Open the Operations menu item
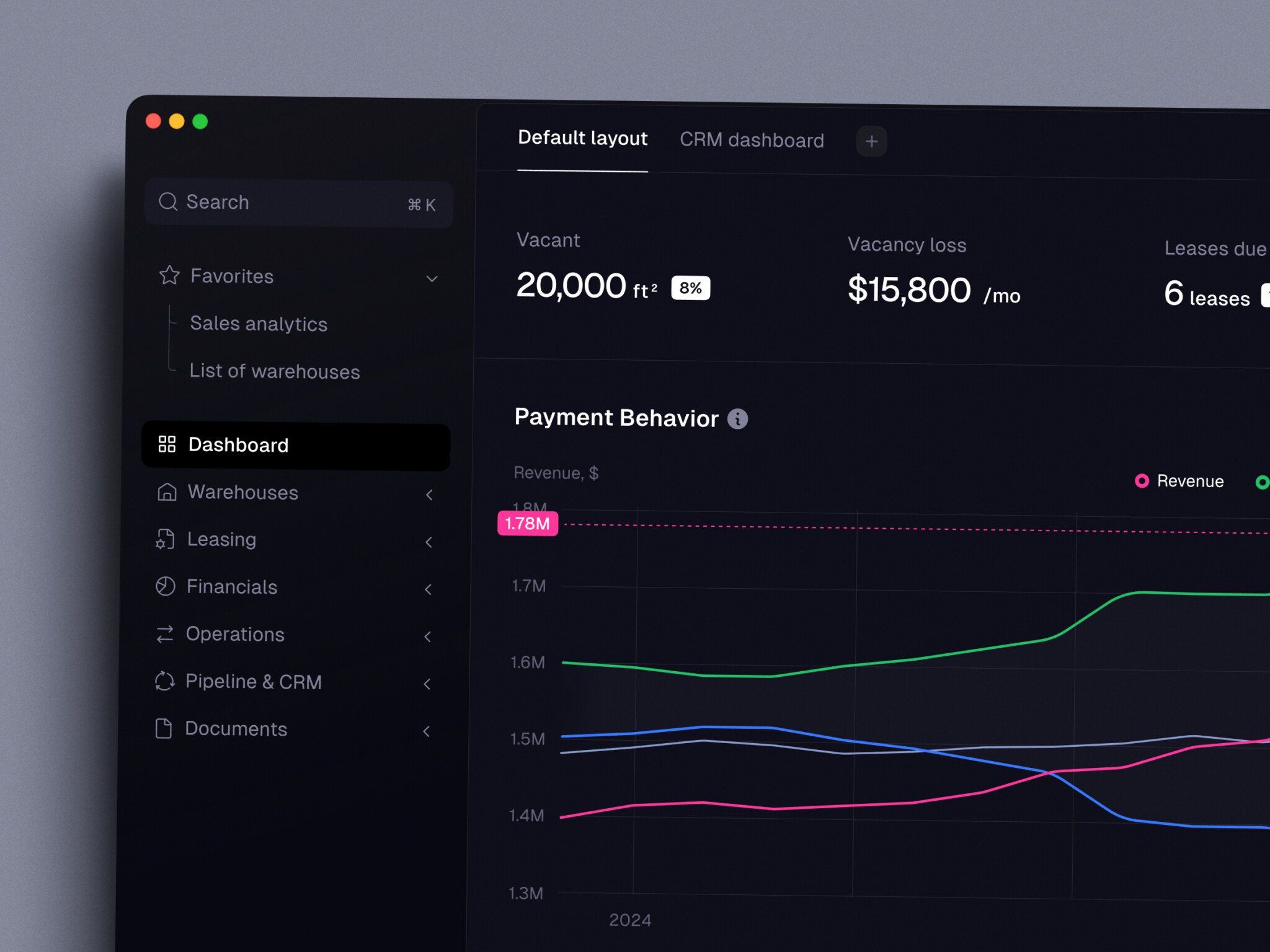This screenshot has width=1270, height=952. pyautogui.click(x=293, y=635)
